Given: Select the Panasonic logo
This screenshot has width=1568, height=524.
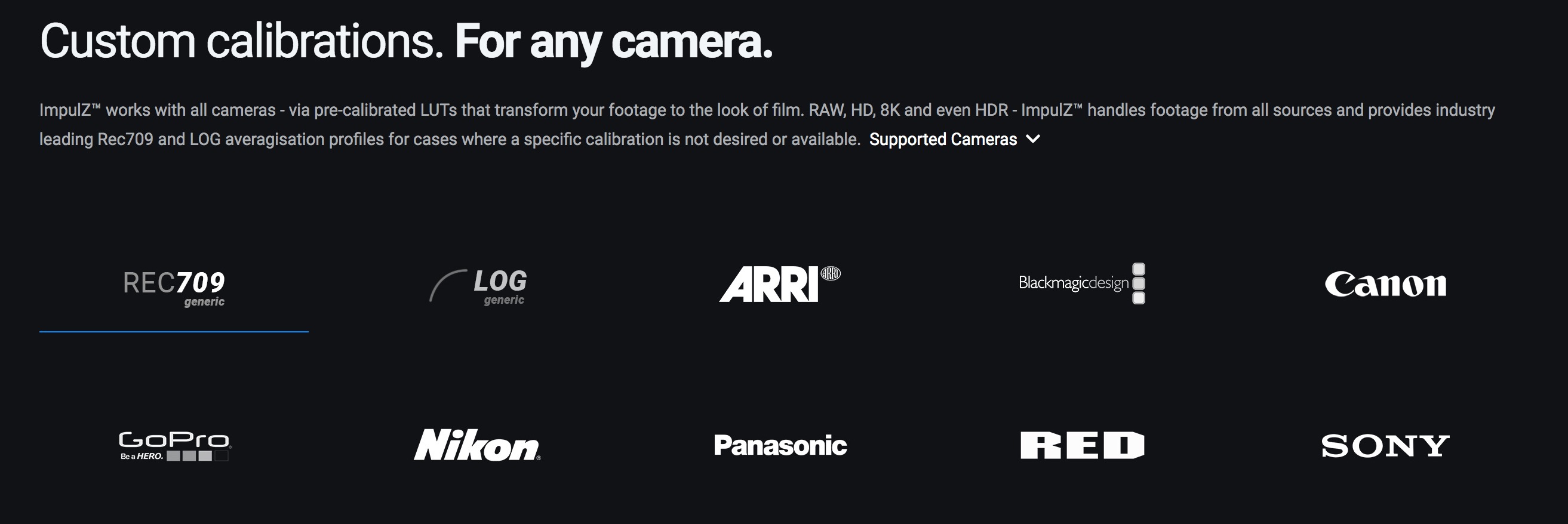Looking at the screenshot, I should (x=780, y=445).
